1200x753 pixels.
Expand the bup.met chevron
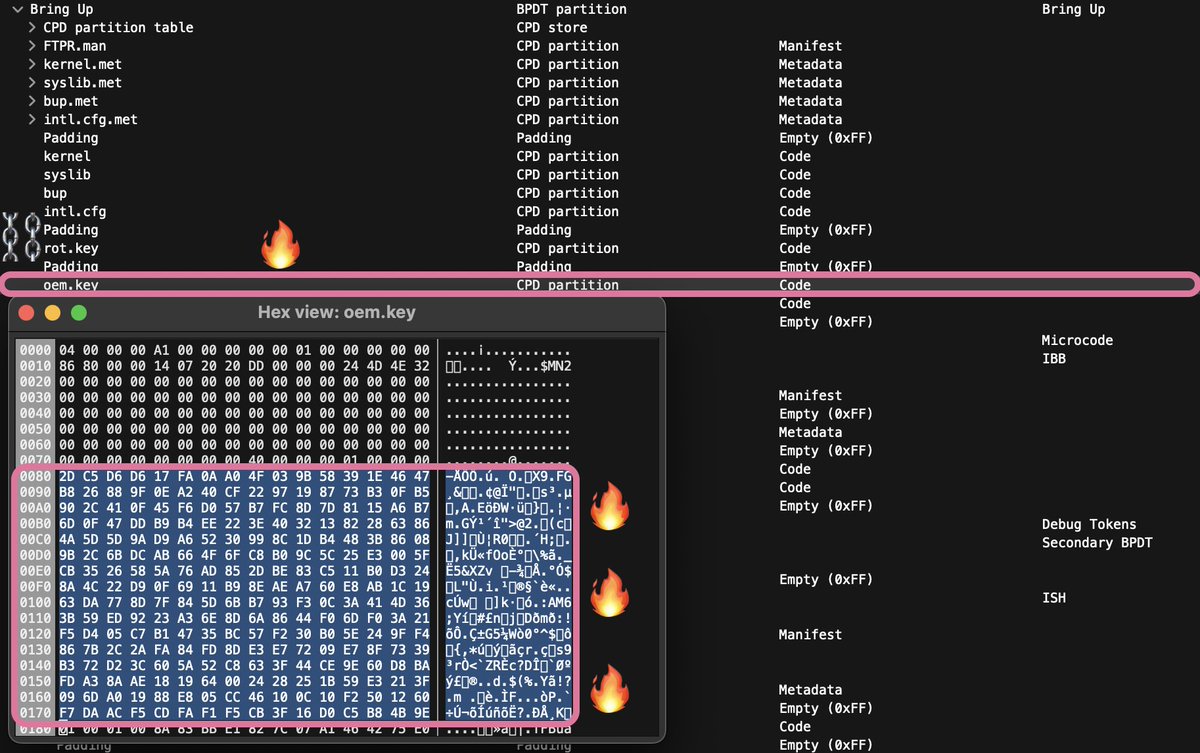[32, 101]
